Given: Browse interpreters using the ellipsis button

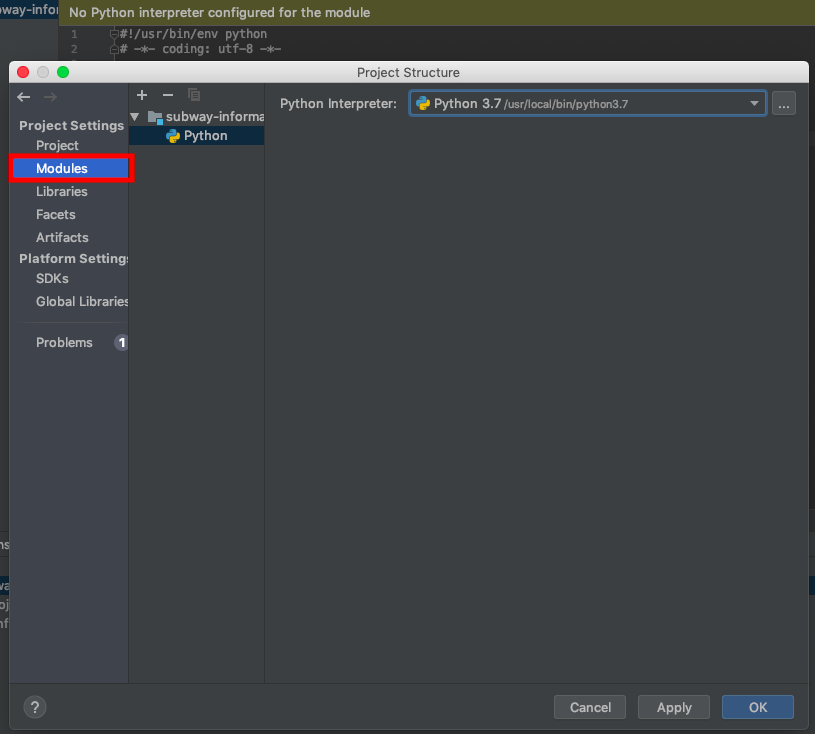Looking at the screenshot, I should (x=784, y=103).
